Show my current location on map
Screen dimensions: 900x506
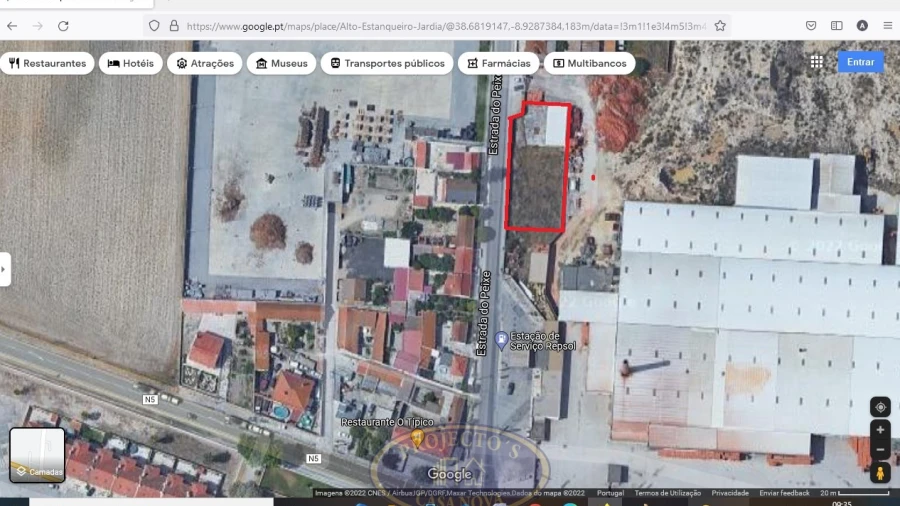point(880,407)
